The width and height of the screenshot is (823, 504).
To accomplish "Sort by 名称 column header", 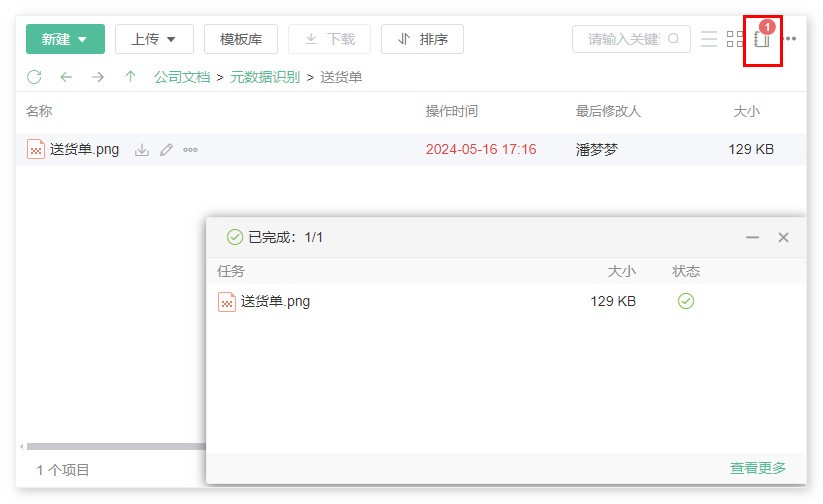I will coord(39,111).
